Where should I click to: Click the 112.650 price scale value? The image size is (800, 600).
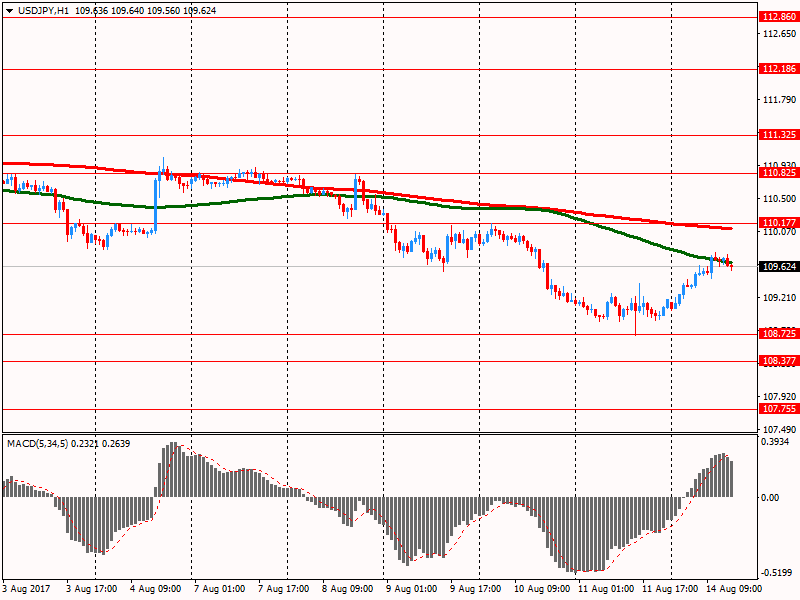click(x=779, y=34)
